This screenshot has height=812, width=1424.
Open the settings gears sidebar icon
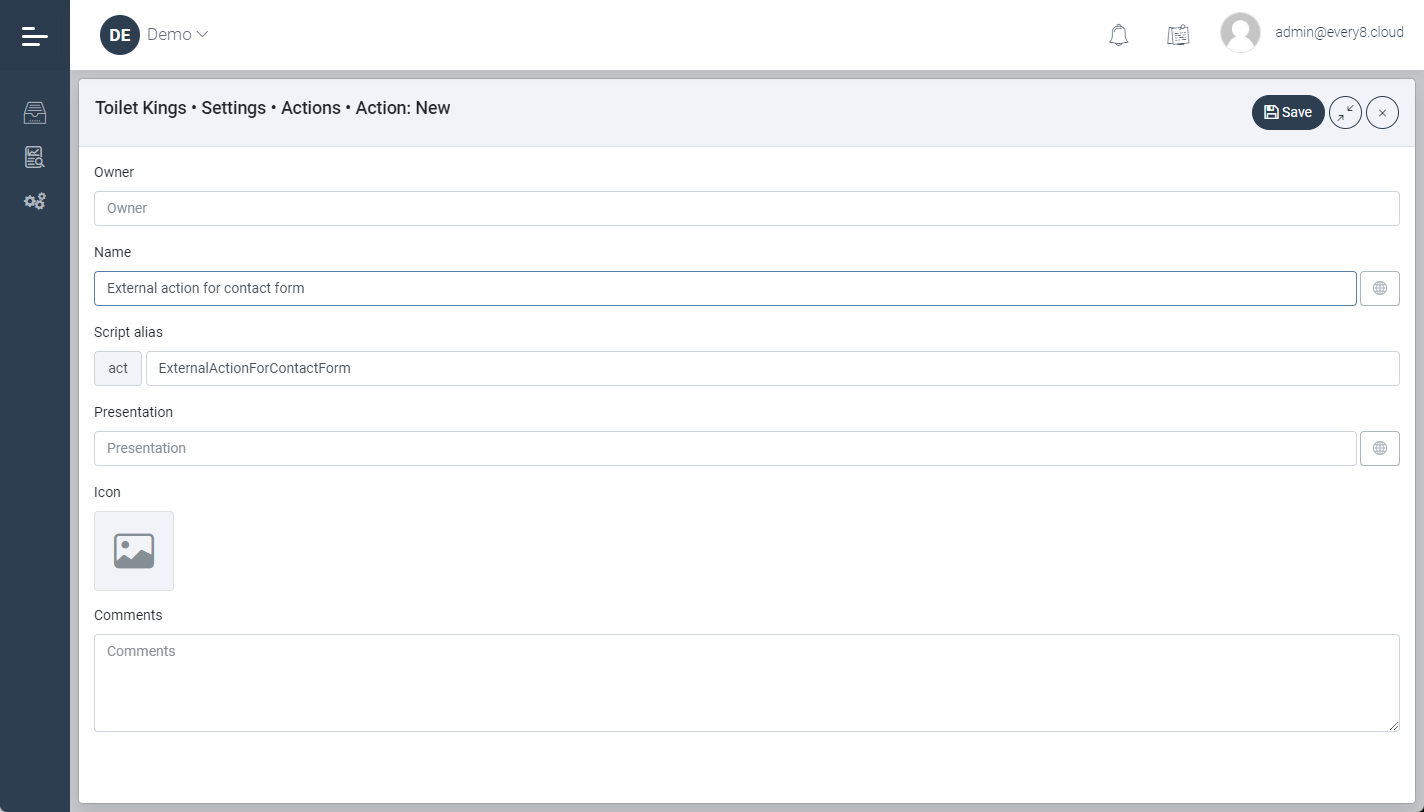click(x=35, y=201)
